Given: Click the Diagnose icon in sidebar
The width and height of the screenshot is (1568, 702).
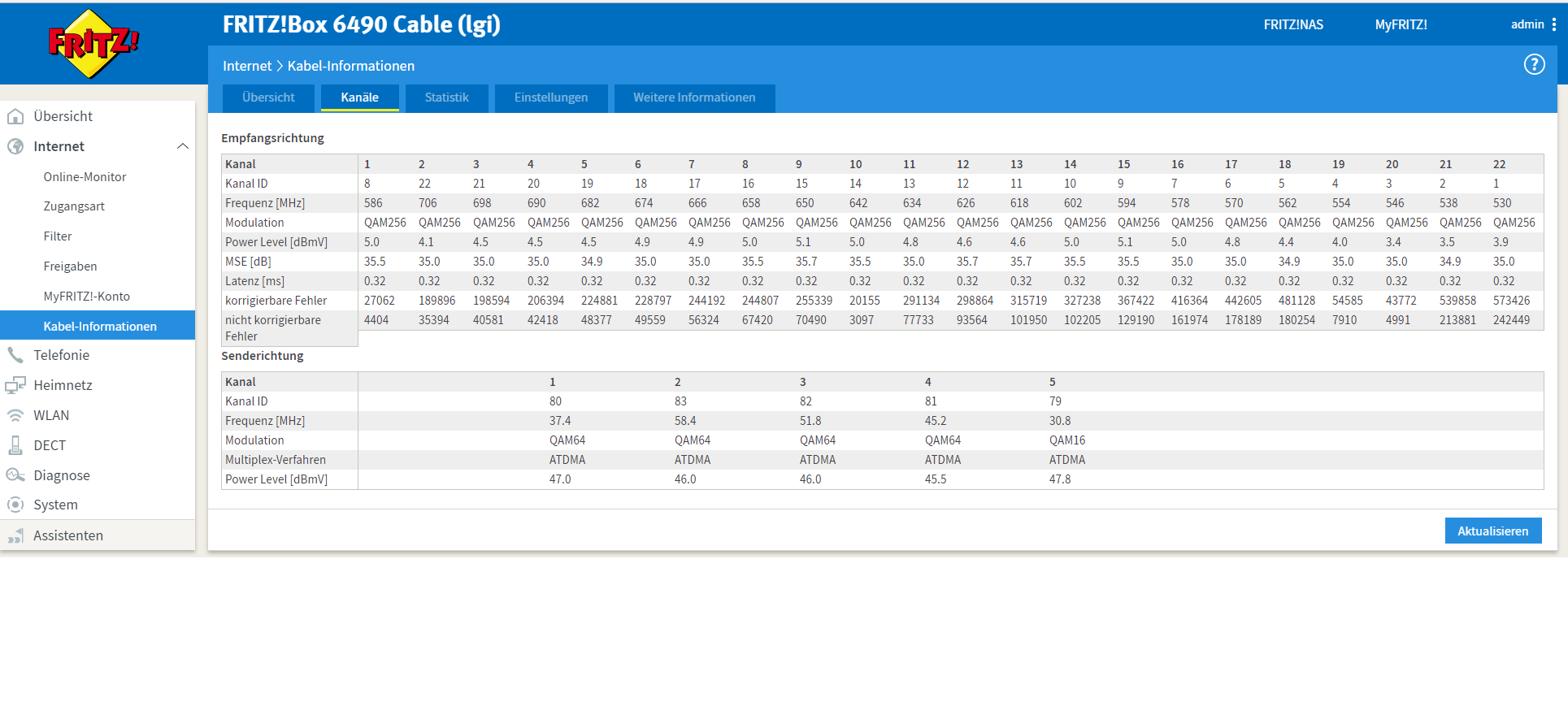Looking at the screenshot, I should 15,475.
